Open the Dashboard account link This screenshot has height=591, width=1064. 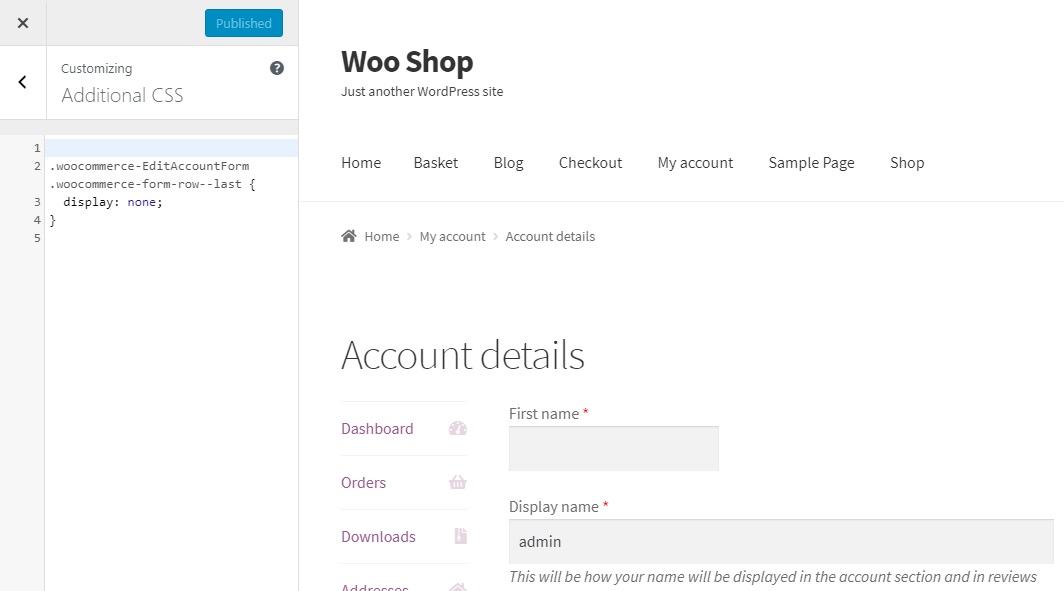coord(377,429)
